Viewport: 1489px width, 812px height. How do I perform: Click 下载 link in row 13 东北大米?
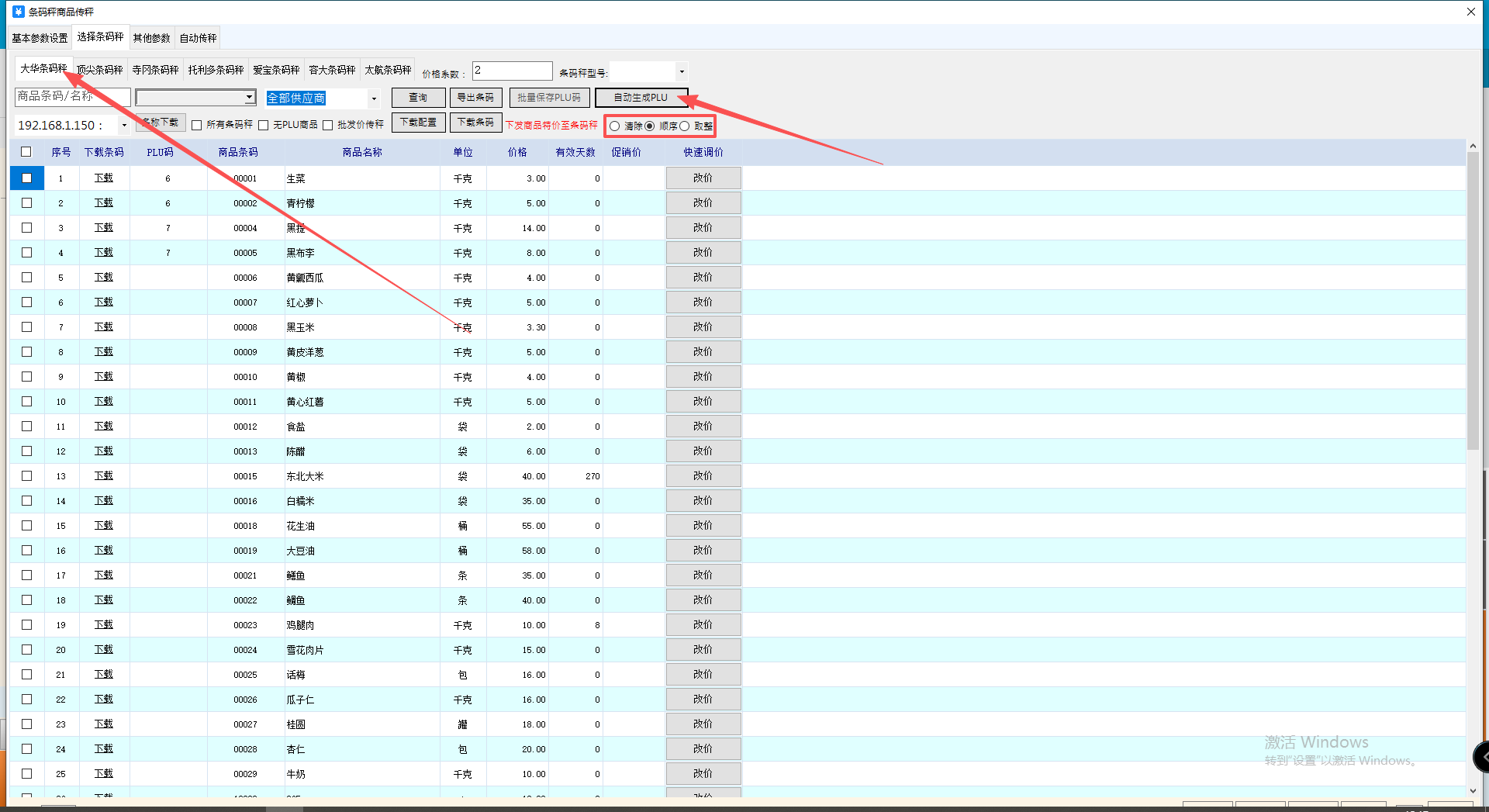[x=104, y=475]
